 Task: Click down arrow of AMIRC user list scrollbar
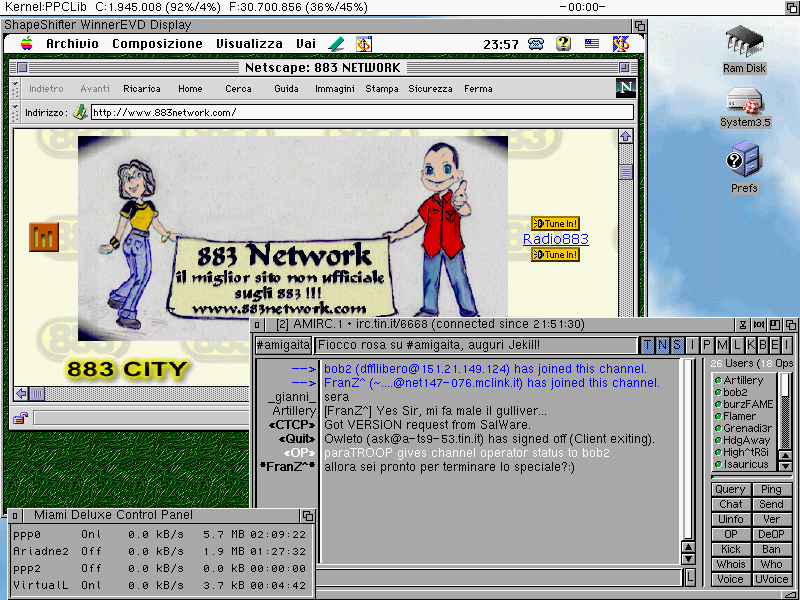pyautogui.click(x=785, y=466)
